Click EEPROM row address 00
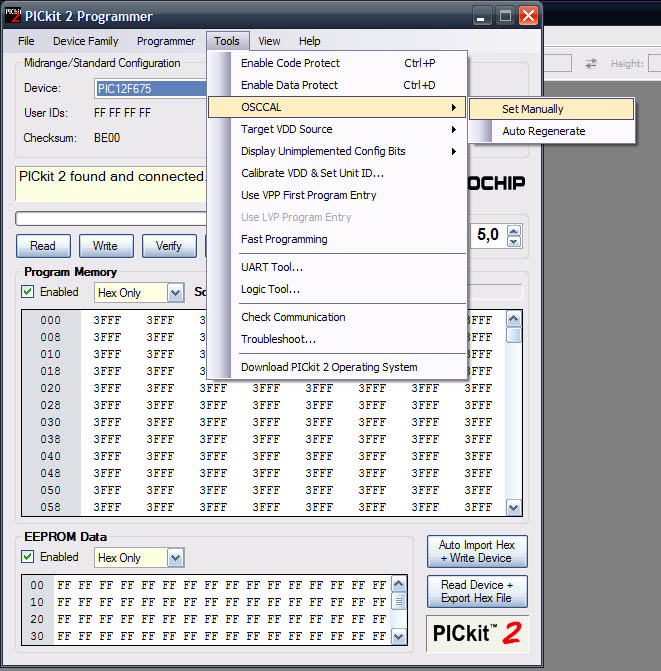This screenshot has width=661, height=671. (37, 585)
